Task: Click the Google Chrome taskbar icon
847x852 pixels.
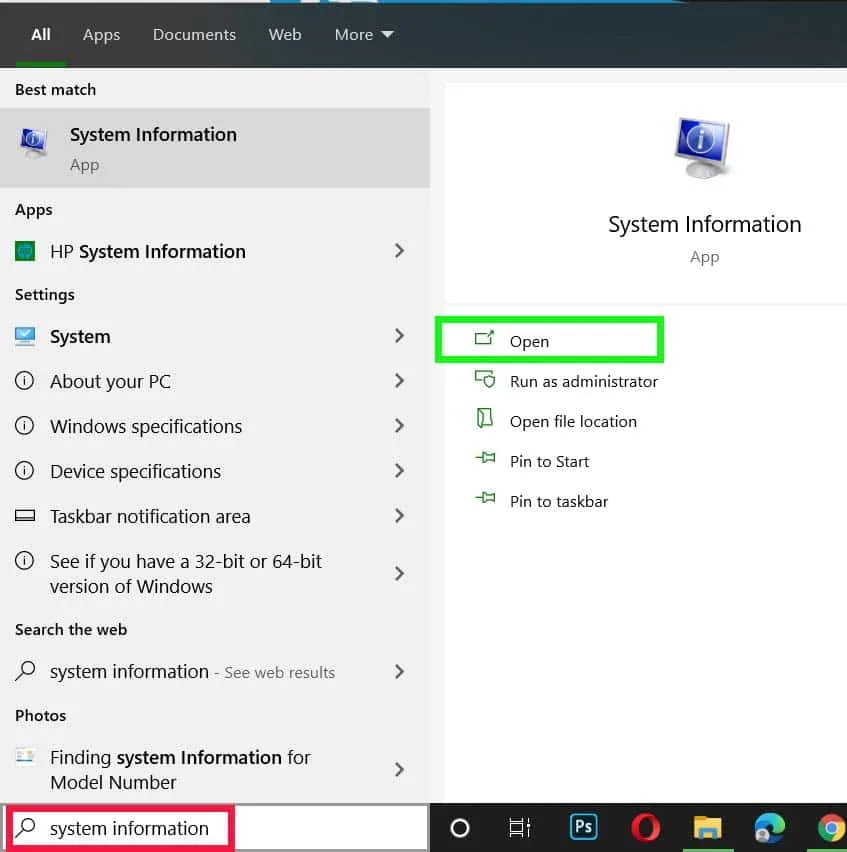Action: coord(829,827)
